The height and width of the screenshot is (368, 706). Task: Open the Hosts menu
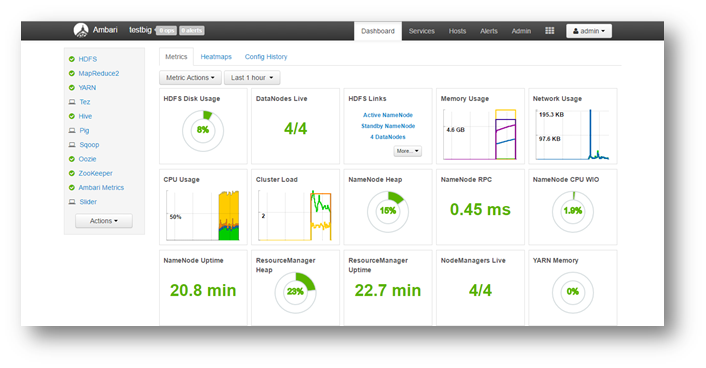click(457, 31)
